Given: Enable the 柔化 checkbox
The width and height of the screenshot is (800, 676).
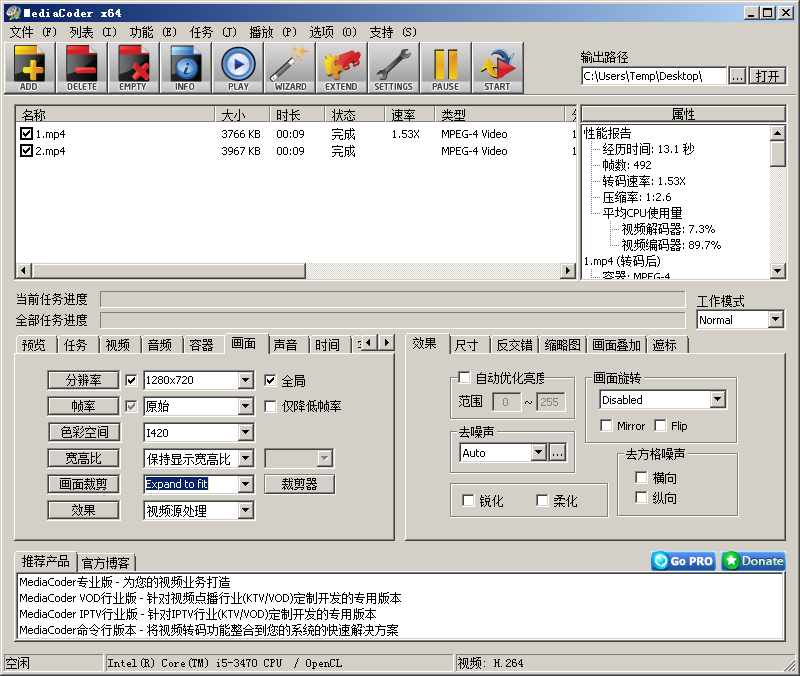Looking at the screenshot, I should click(x=542, y=500).
